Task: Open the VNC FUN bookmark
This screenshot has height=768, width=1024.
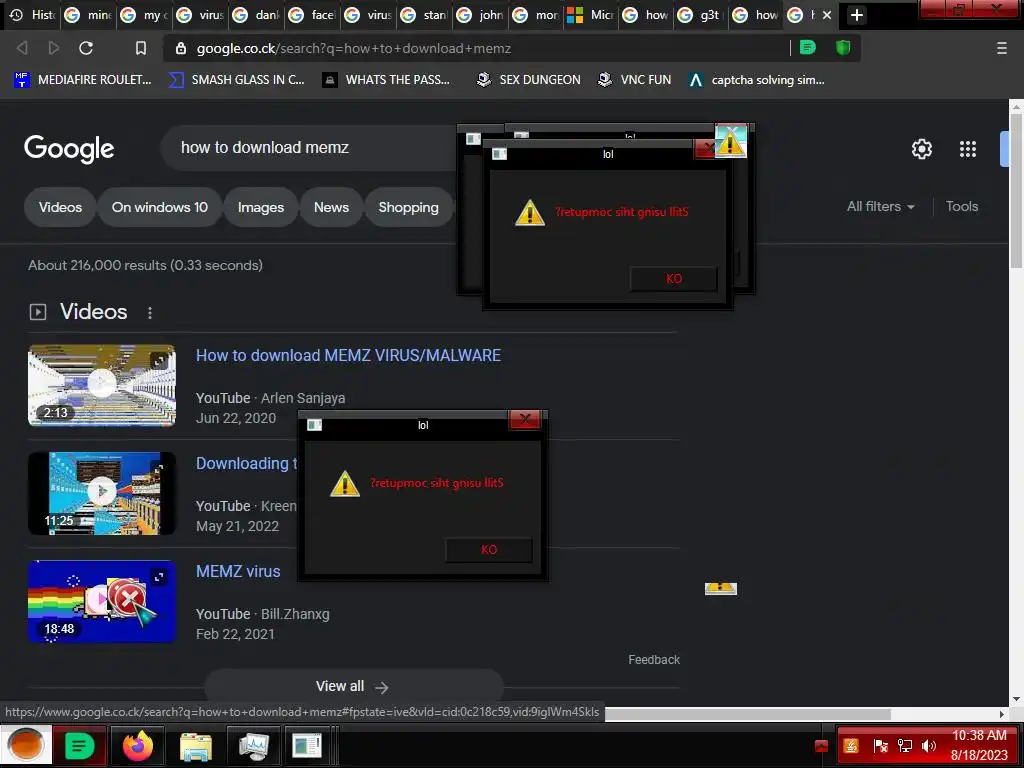Action: [x=635, y=80]
